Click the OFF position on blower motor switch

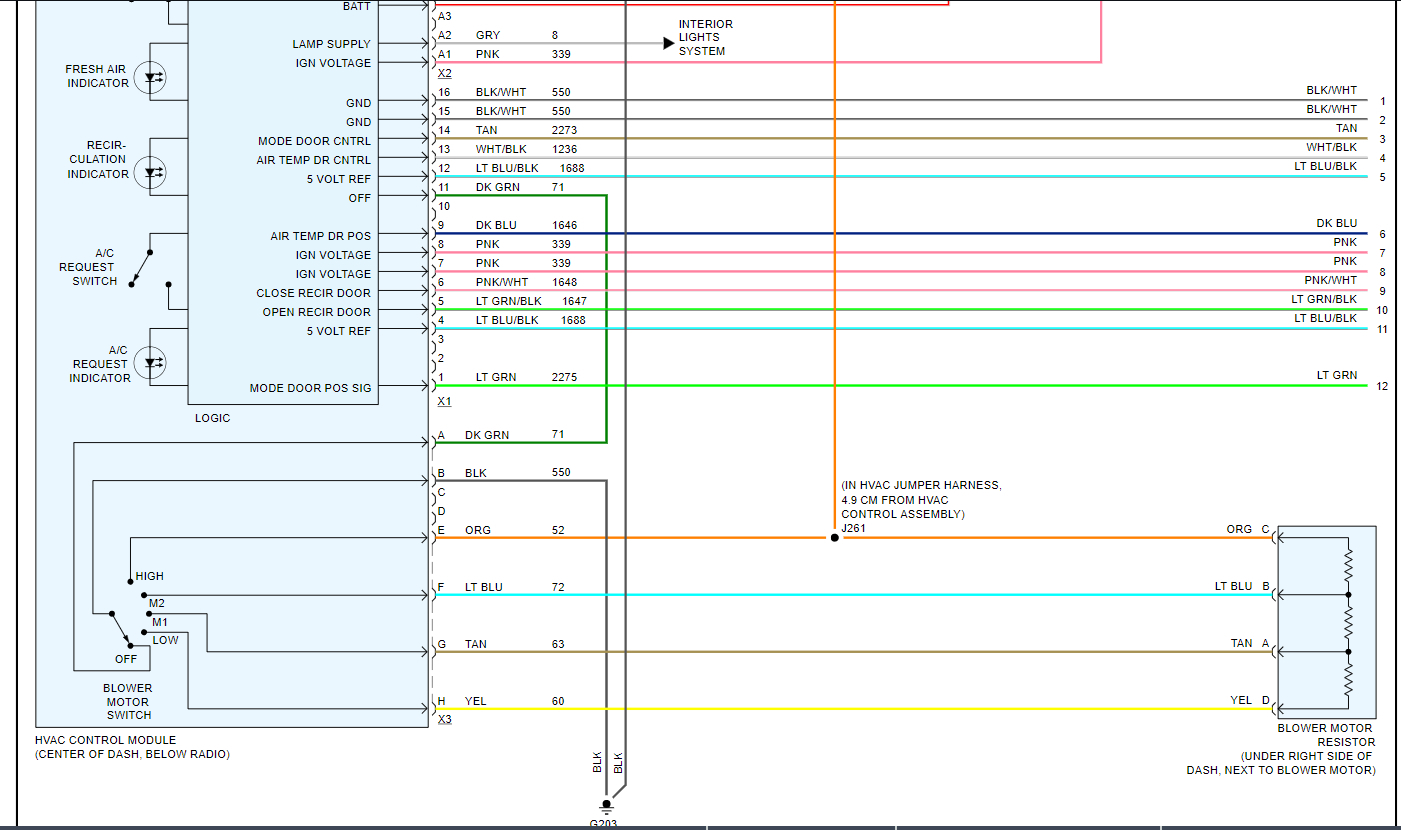tap(126, 659)
